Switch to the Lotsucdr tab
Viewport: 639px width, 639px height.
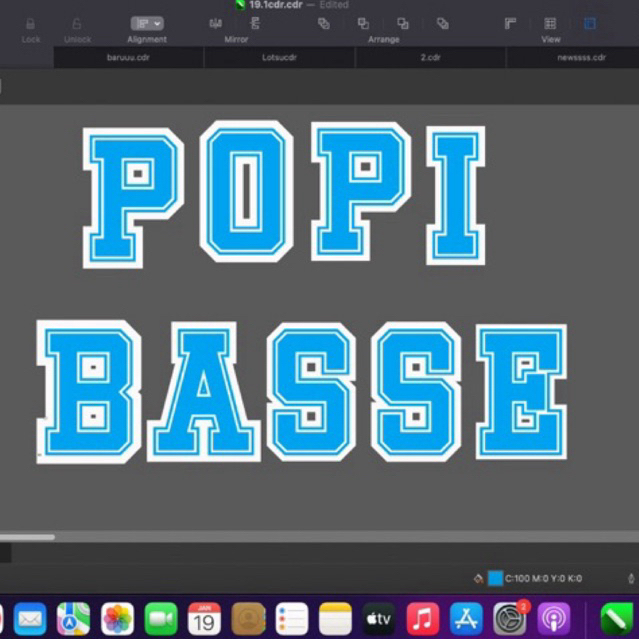pyautogui.click(x=279, y=58)
